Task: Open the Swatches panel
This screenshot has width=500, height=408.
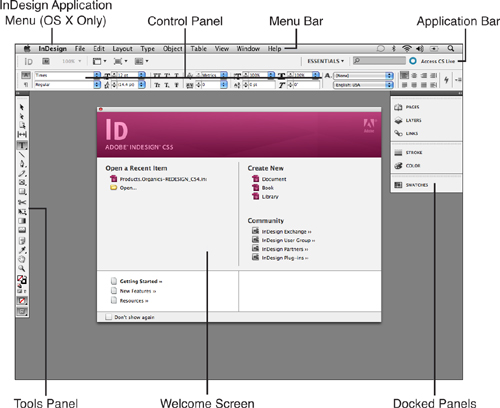Action: point(411,185)
